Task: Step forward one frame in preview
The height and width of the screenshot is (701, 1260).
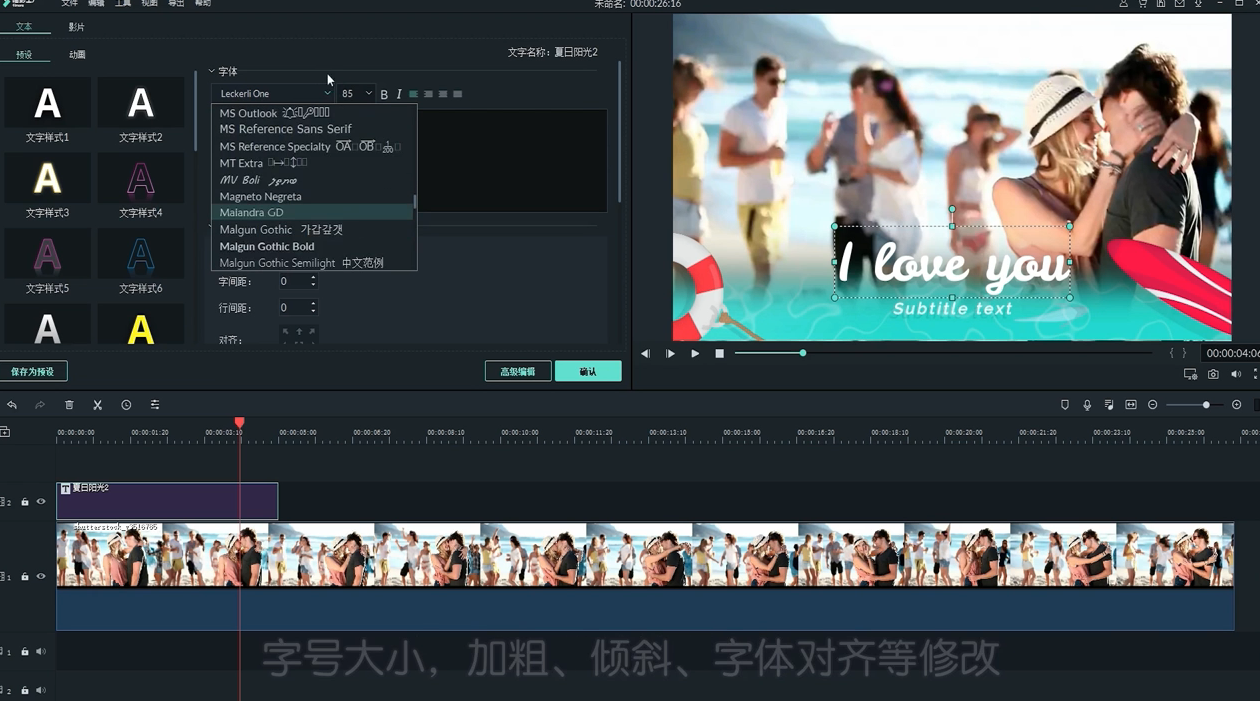Action: (670, 354)
